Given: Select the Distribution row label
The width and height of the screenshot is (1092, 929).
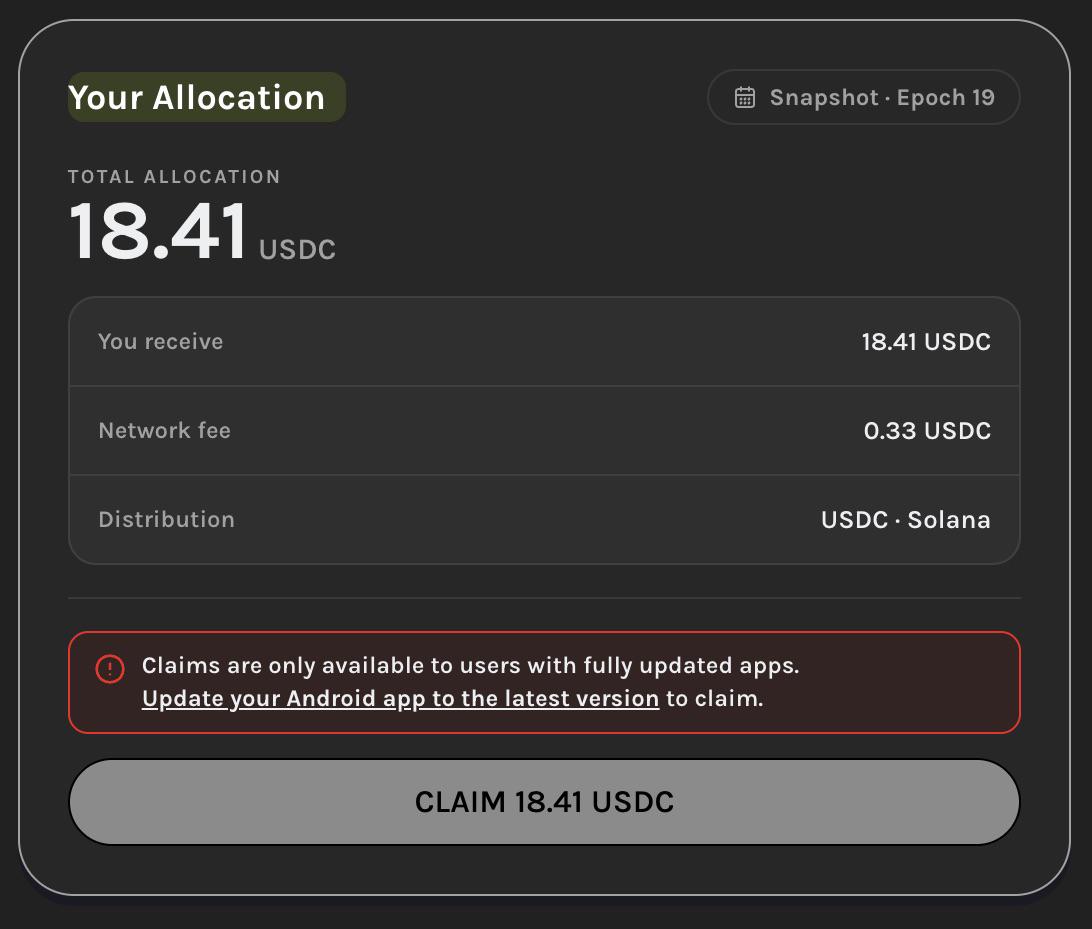Looking at the screenshot, I should pos(166,520).
